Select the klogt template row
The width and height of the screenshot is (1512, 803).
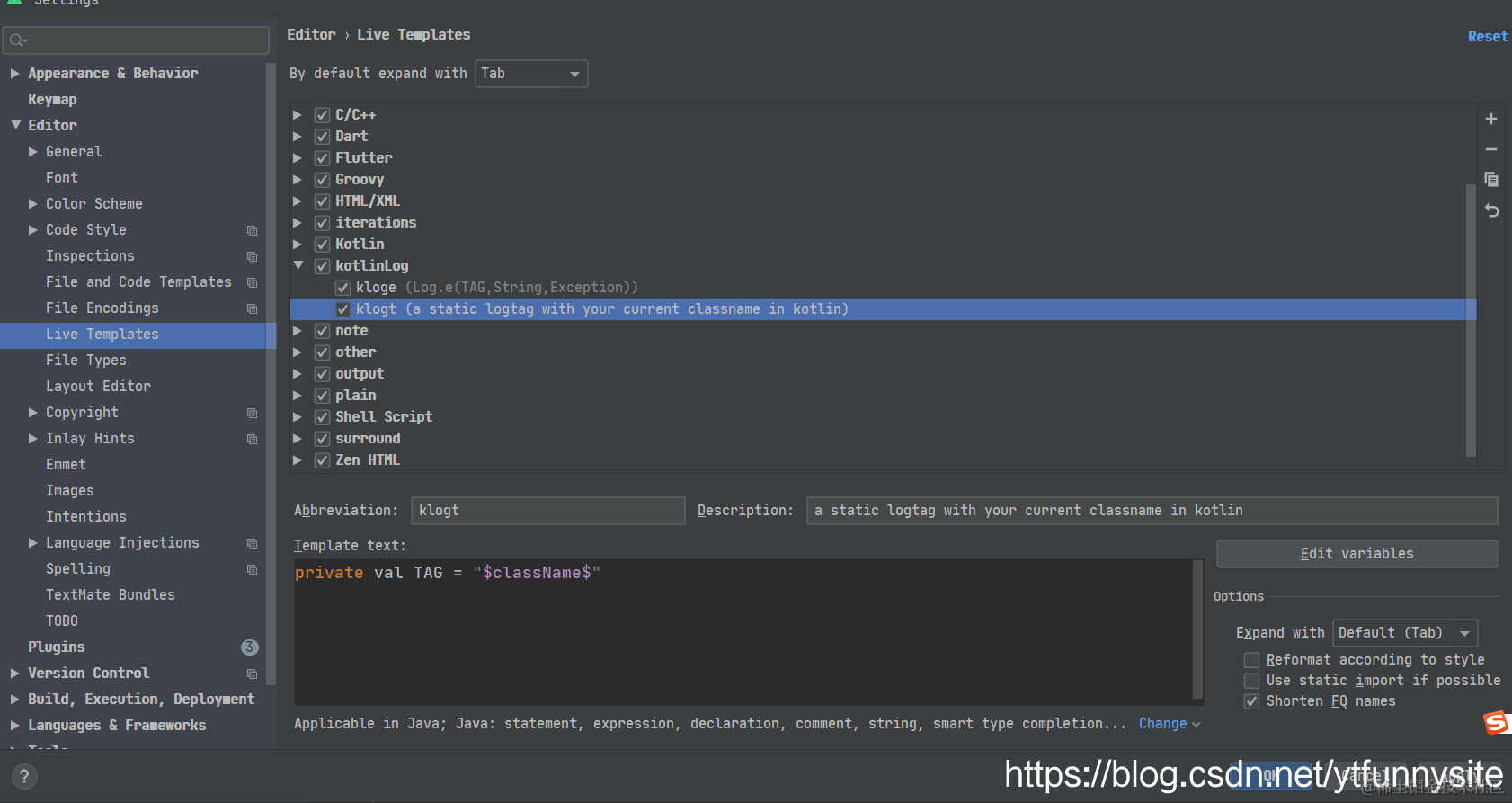pyautogui.click(x=883, y=309)
